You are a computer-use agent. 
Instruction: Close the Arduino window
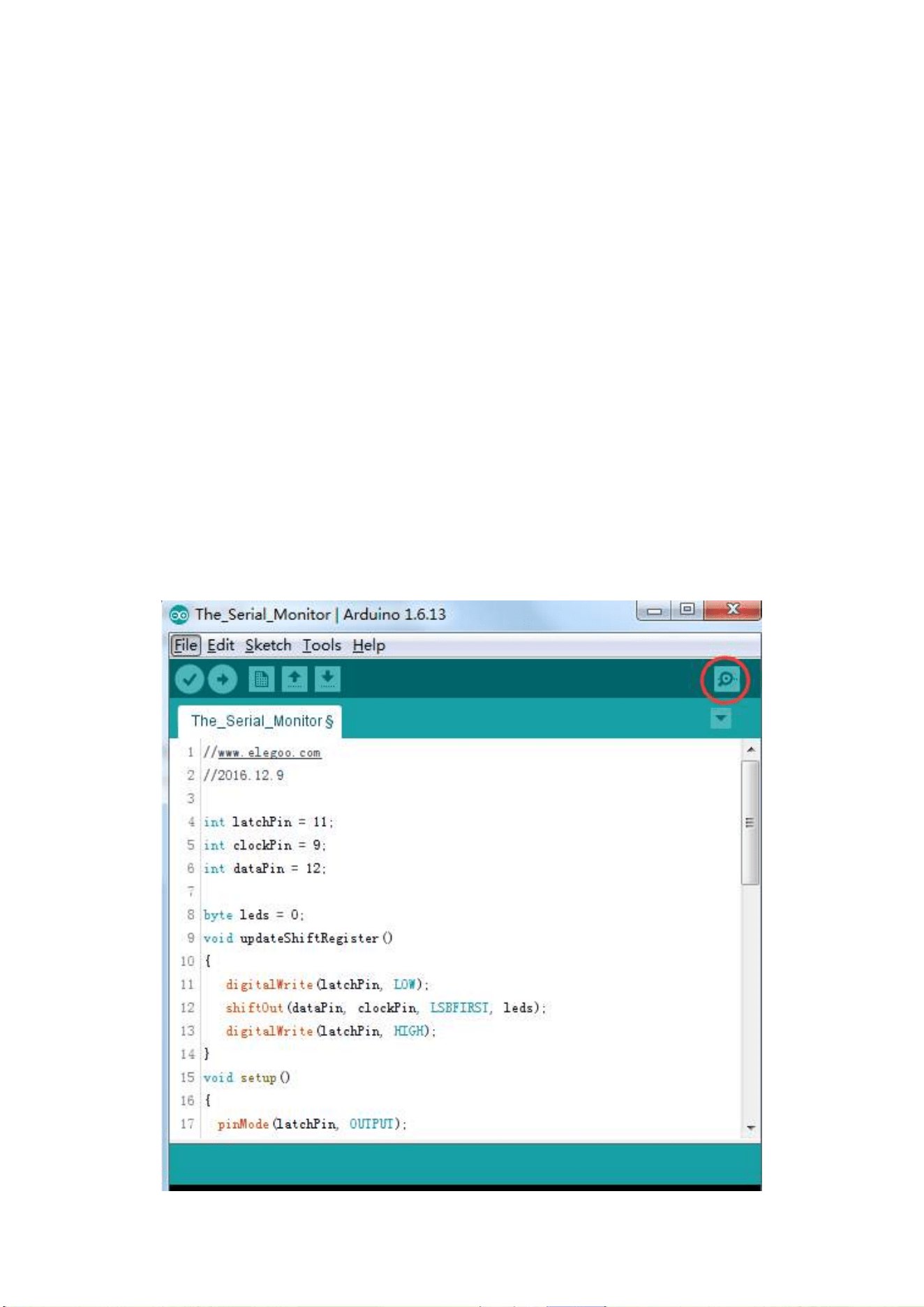pos(733,610)
